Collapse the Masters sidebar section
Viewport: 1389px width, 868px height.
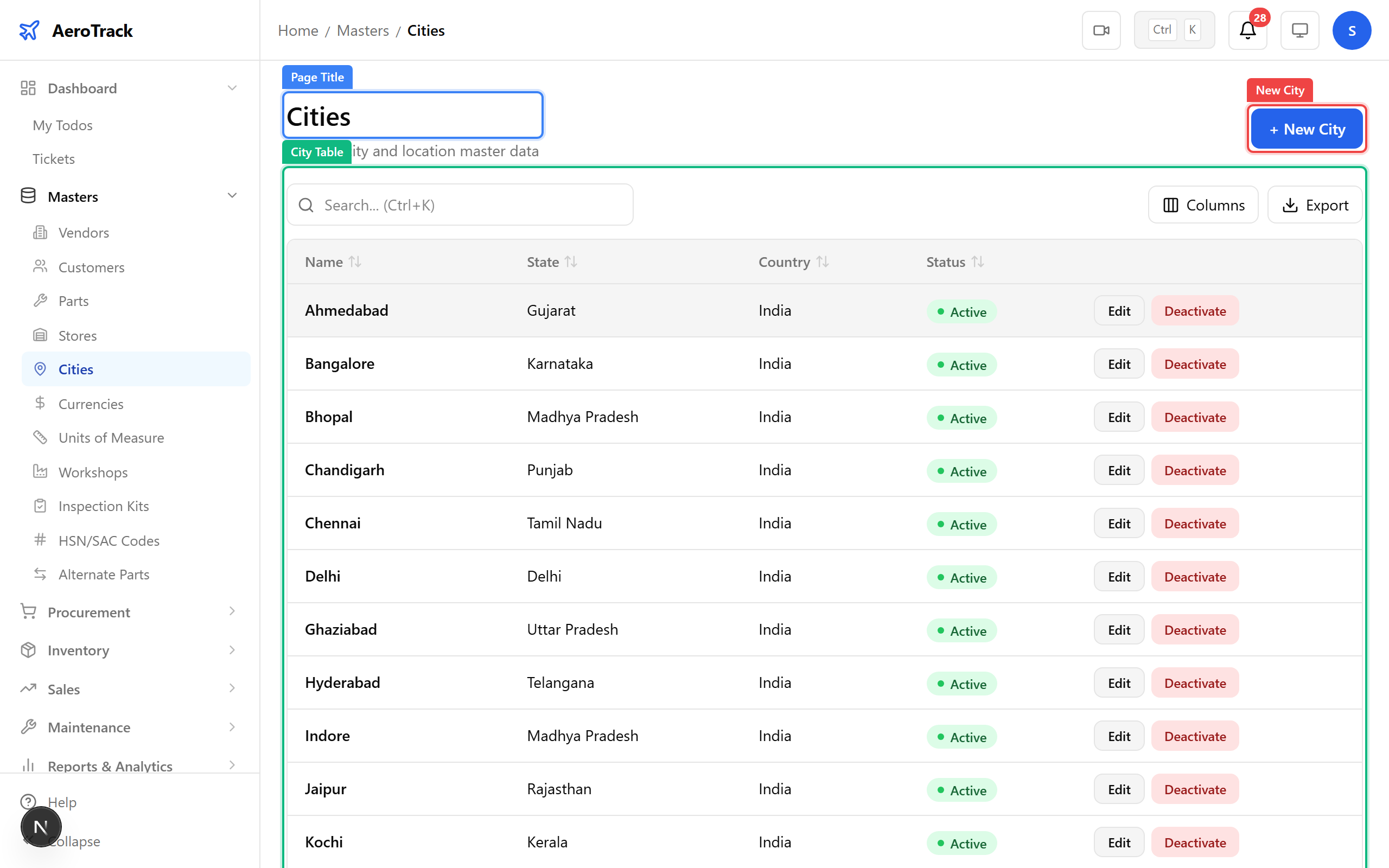tap(232, 196)
